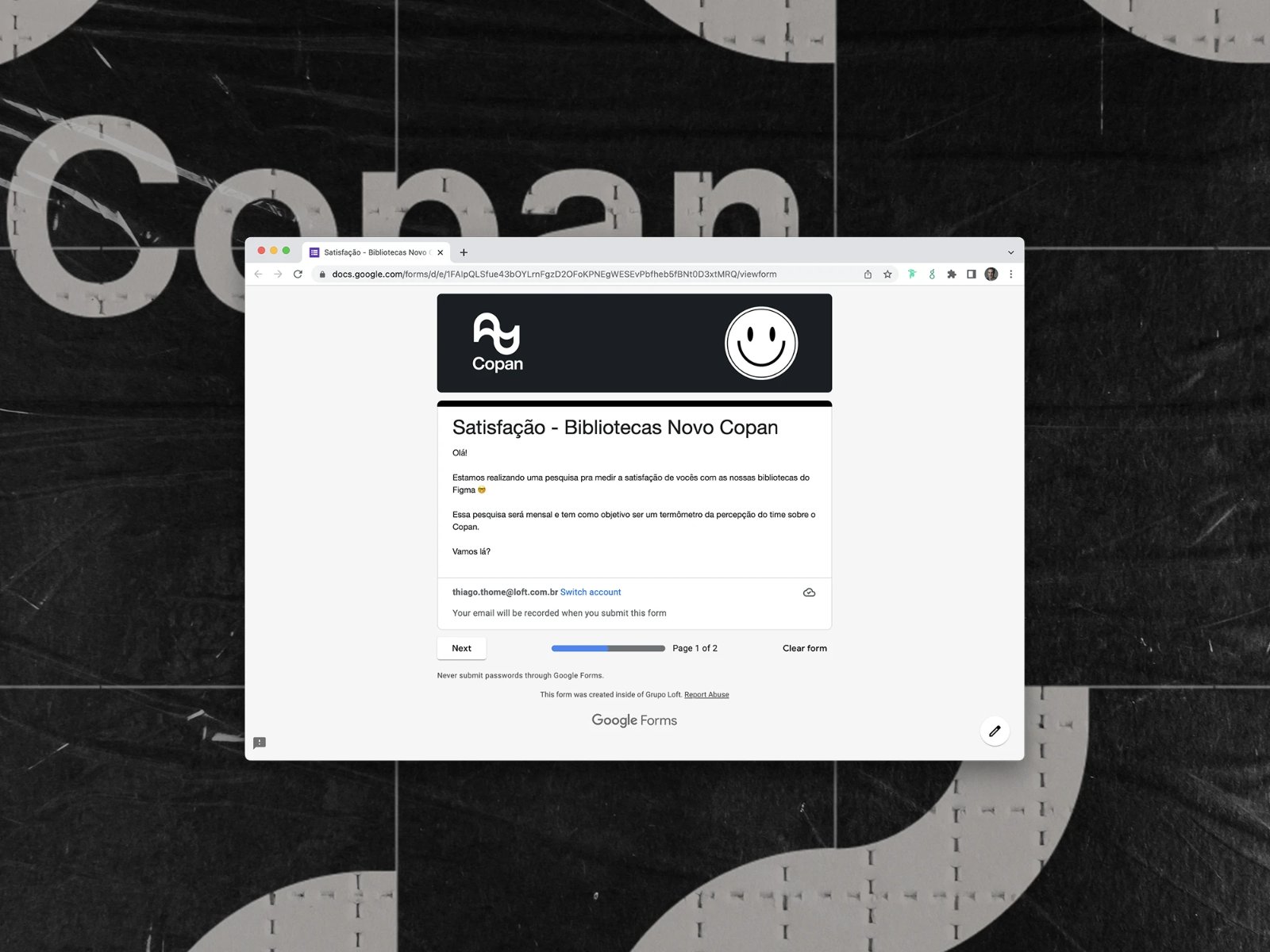This screenshot has width=1270, height=952.
Task: Click the report feedback icon at bottom left
Action: (x=260, y=743)
